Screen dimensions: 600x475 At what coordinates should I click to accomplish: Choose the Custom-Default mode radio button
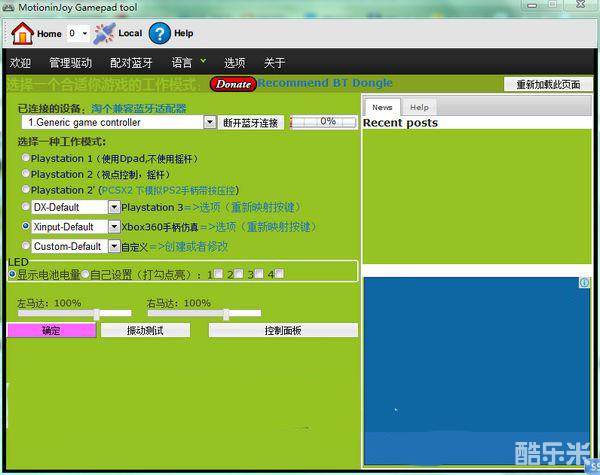point(26,246)
